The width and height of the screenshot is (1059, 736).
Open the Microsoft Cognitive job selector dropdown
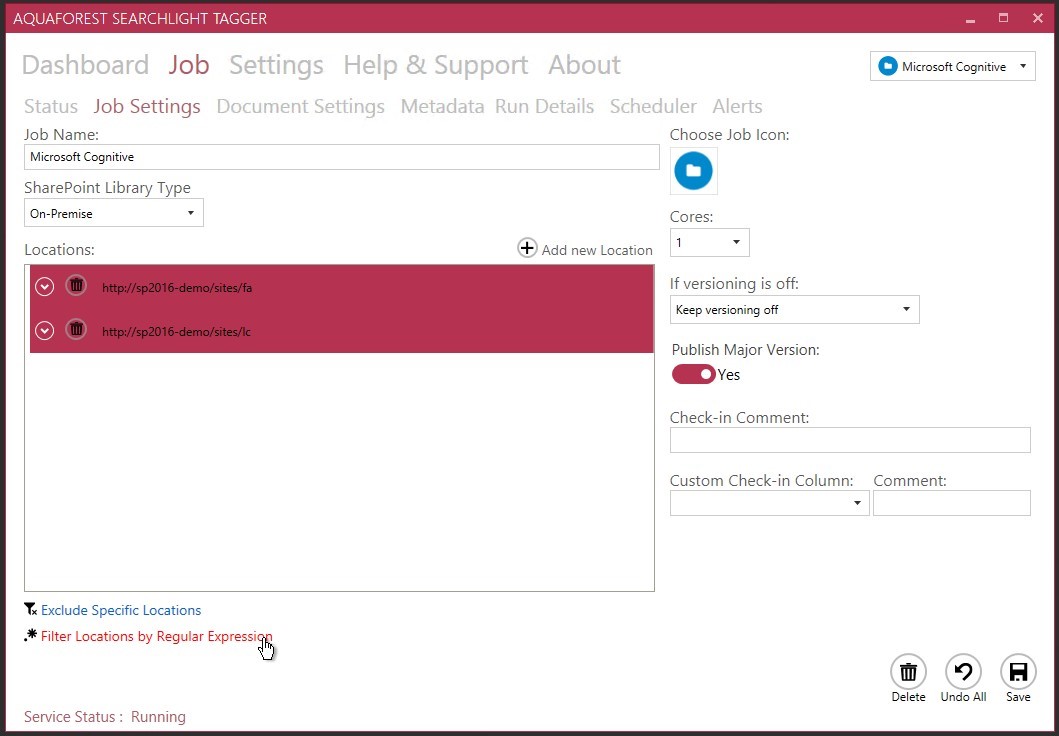tap(953, 67)
